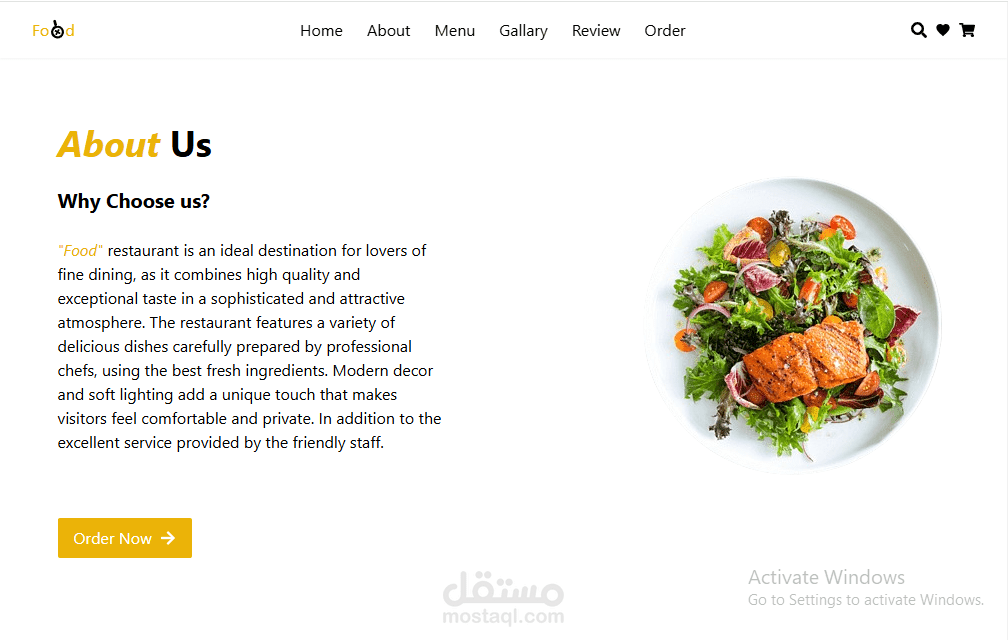Click the Why Choose us? subheading

pos(134,201)
